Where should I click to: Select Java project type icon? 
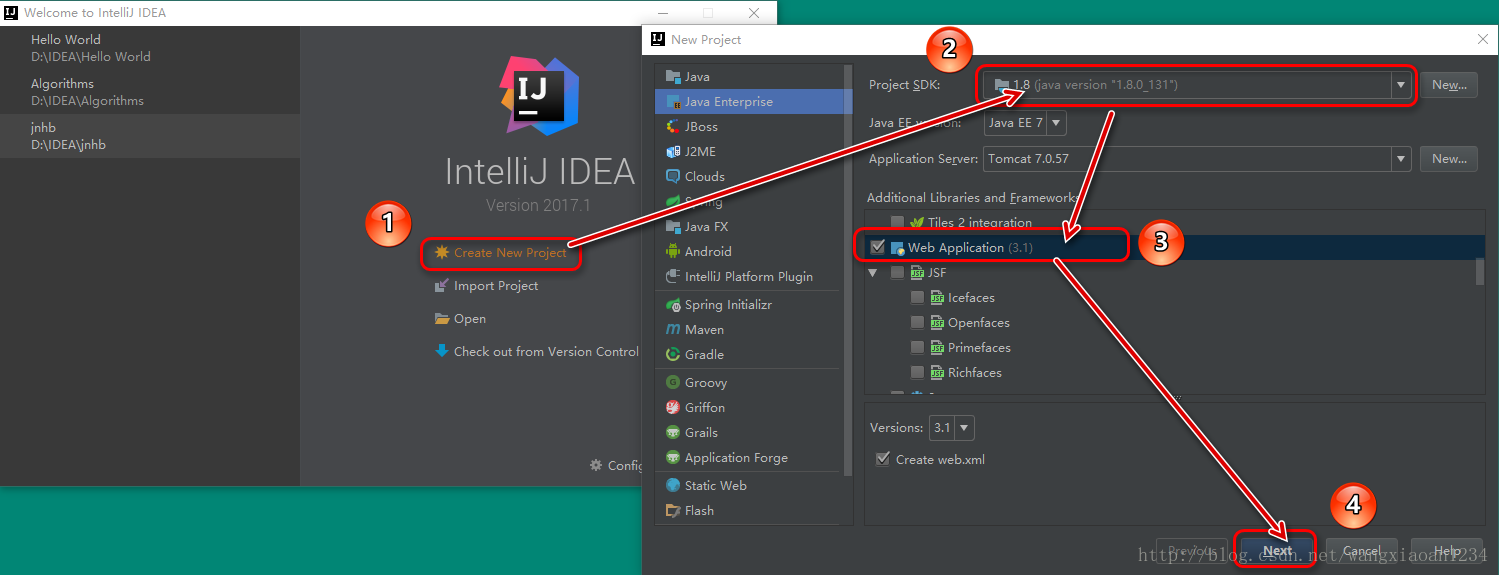pos(673,77)
